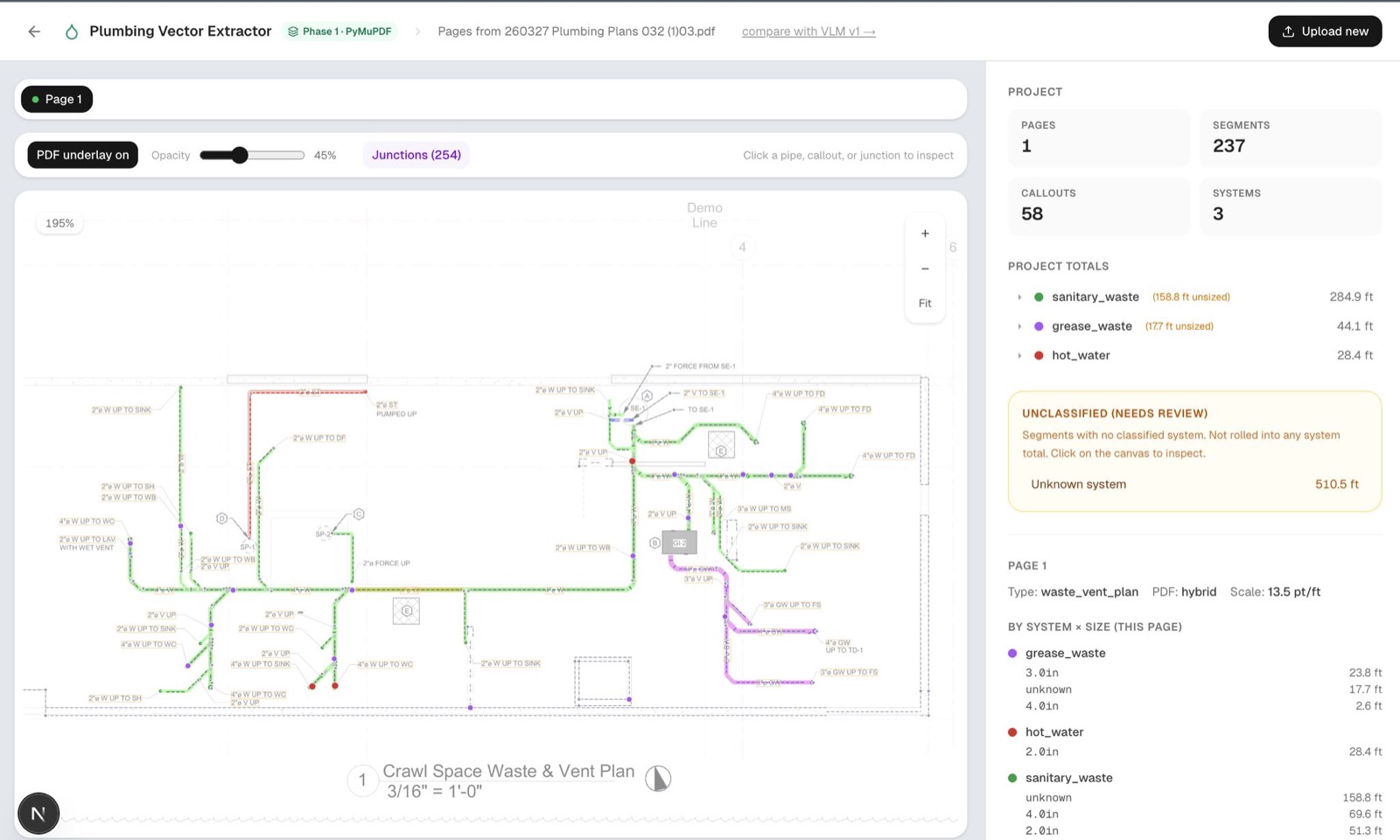1400x840 pixels.
Task: Click the Crawl Space Waste & Vent Plan title
Action: [x=508, y=771]
